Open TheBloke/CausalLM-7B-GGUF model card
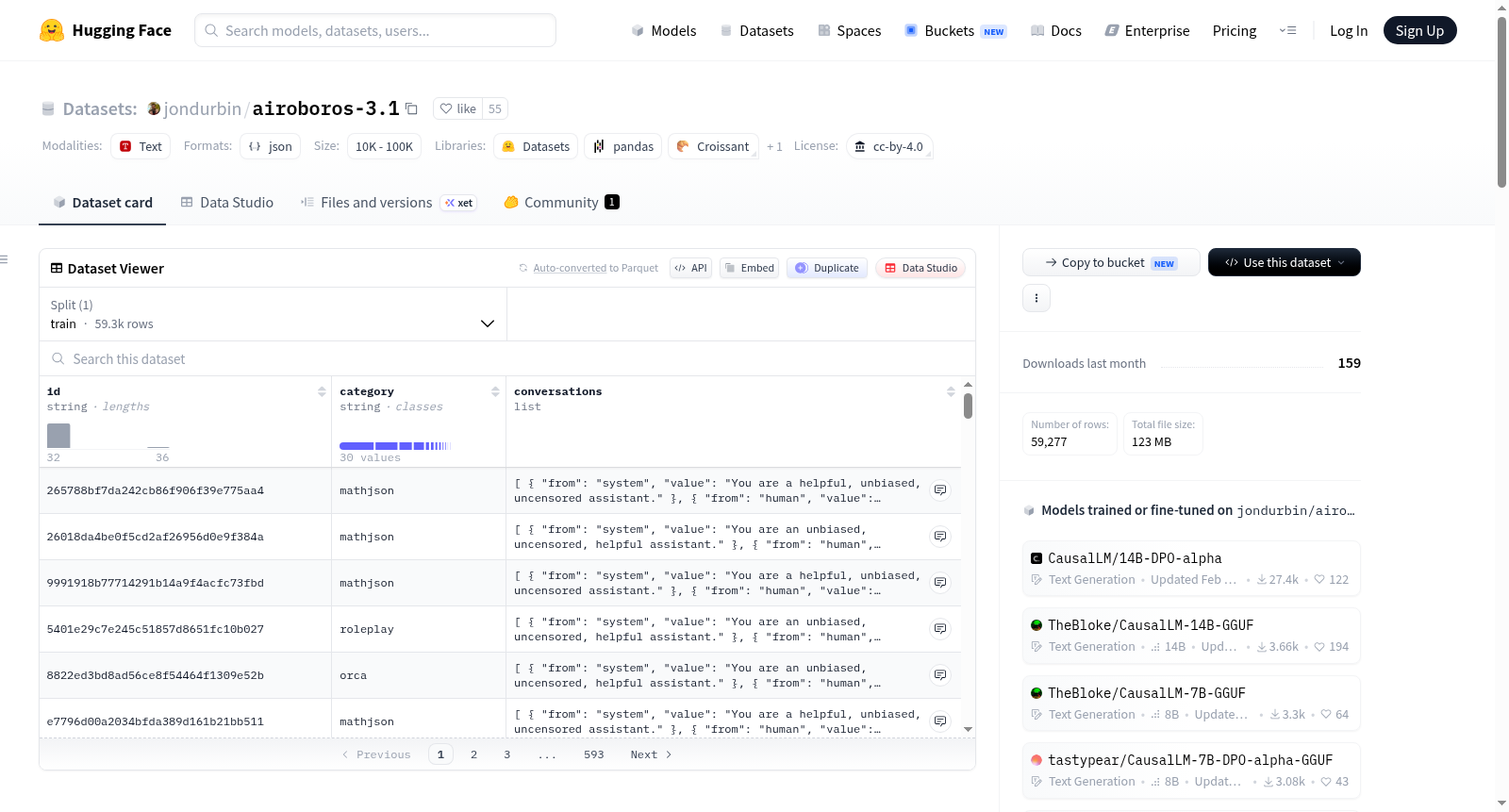This screenshot has height=812, width=1509. (x=1191, y=703)
